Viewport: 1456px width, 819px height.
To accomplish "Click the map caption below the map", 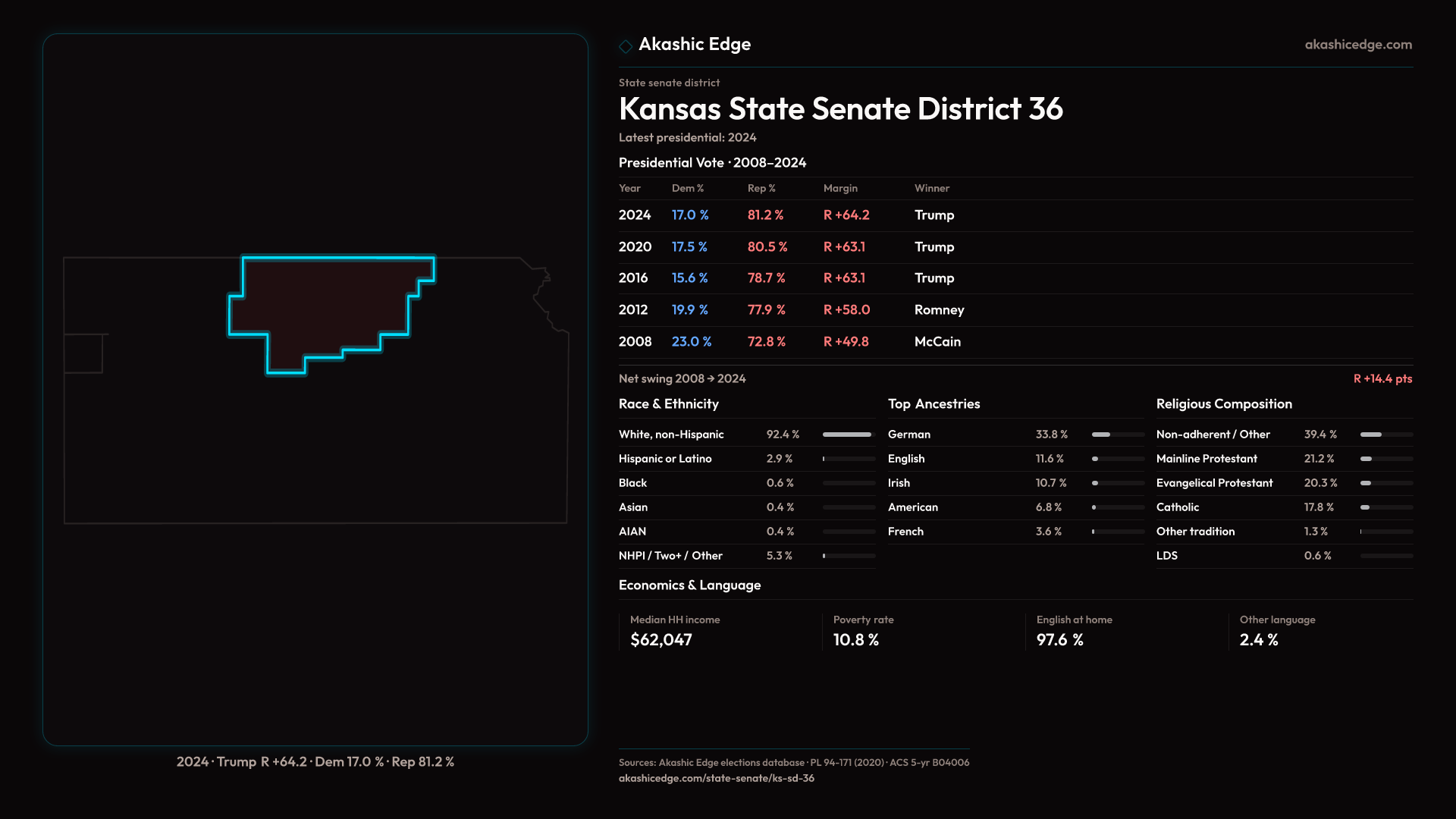I will pyautogui.click(x=315, y=762).
